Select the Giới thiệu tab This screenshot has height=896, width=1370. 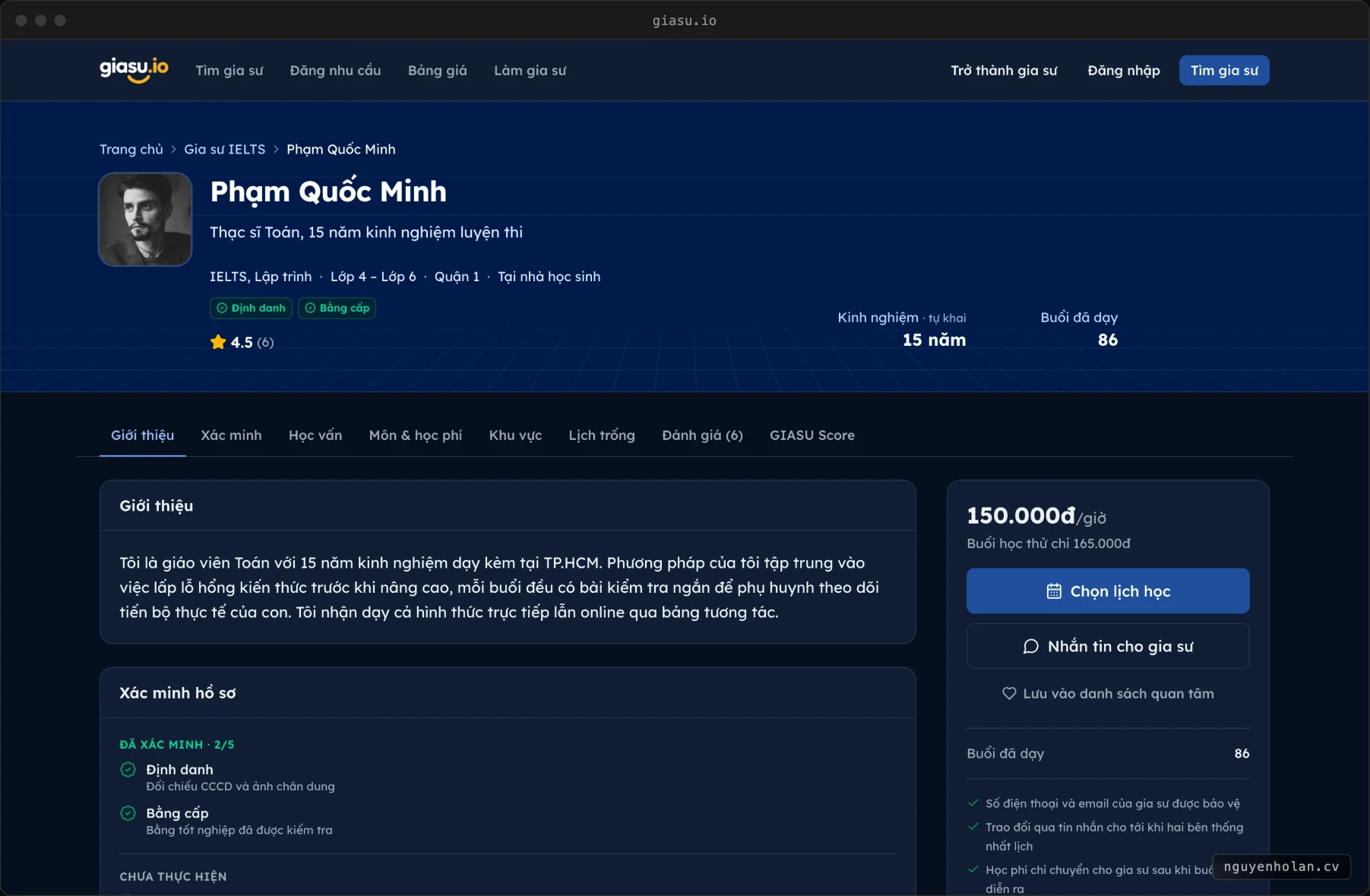tap(142, 435)
